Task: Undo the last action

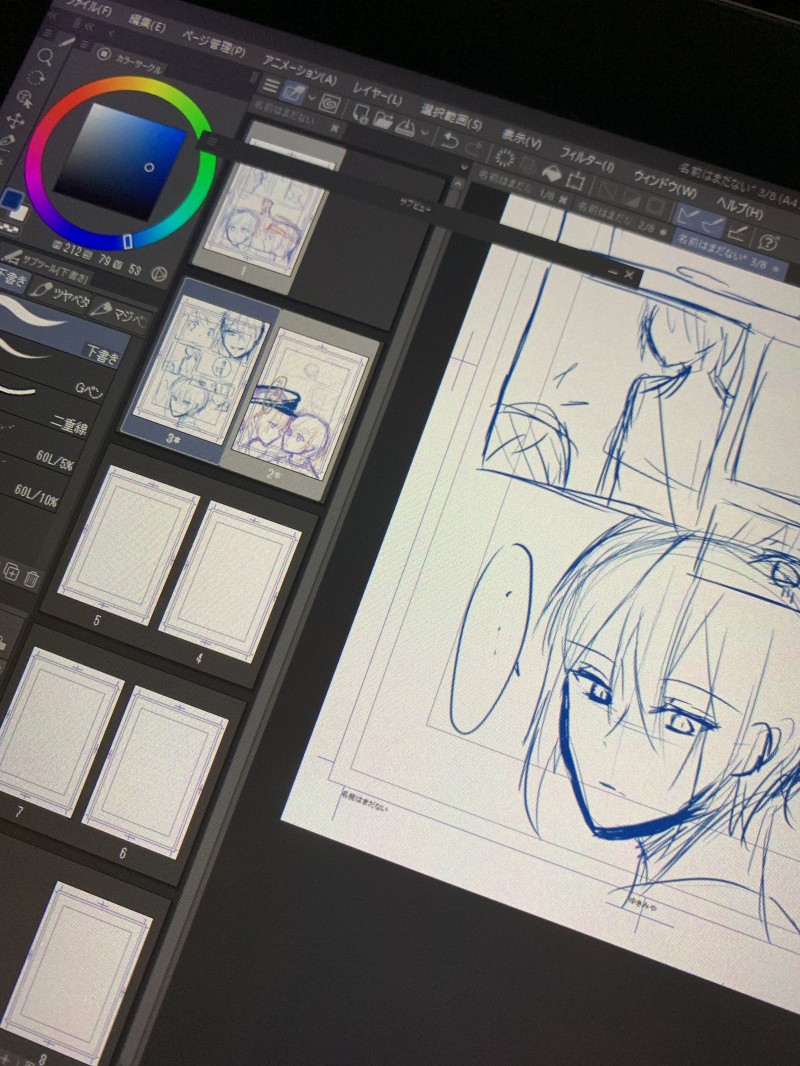Action: (449, 141)
